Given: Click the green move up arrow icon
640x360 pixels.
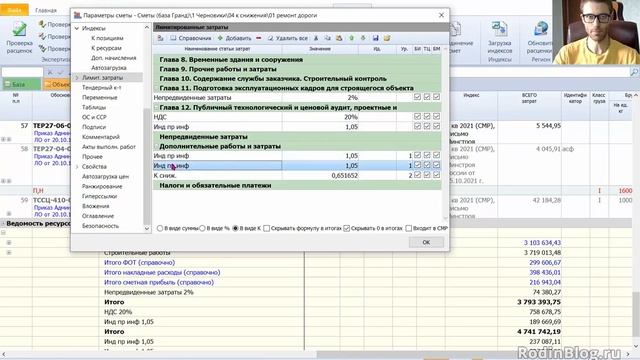Looking at the screenshot, I should click(x=351, y=38).
